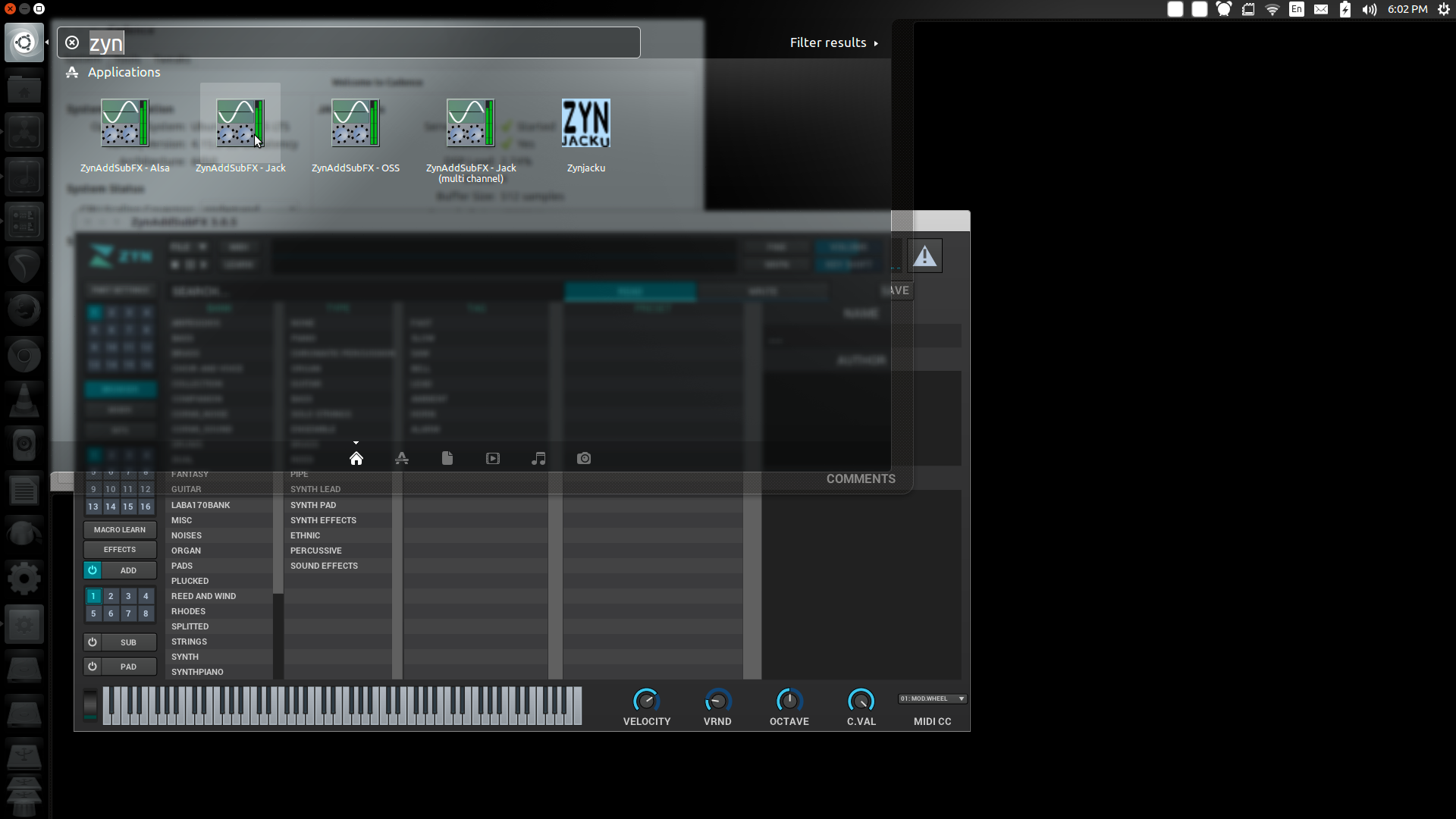Select the SYNTH EFFECTS type filter
Image resolution: width=1456 pixels, height=819 pixels.
point(338,520)
